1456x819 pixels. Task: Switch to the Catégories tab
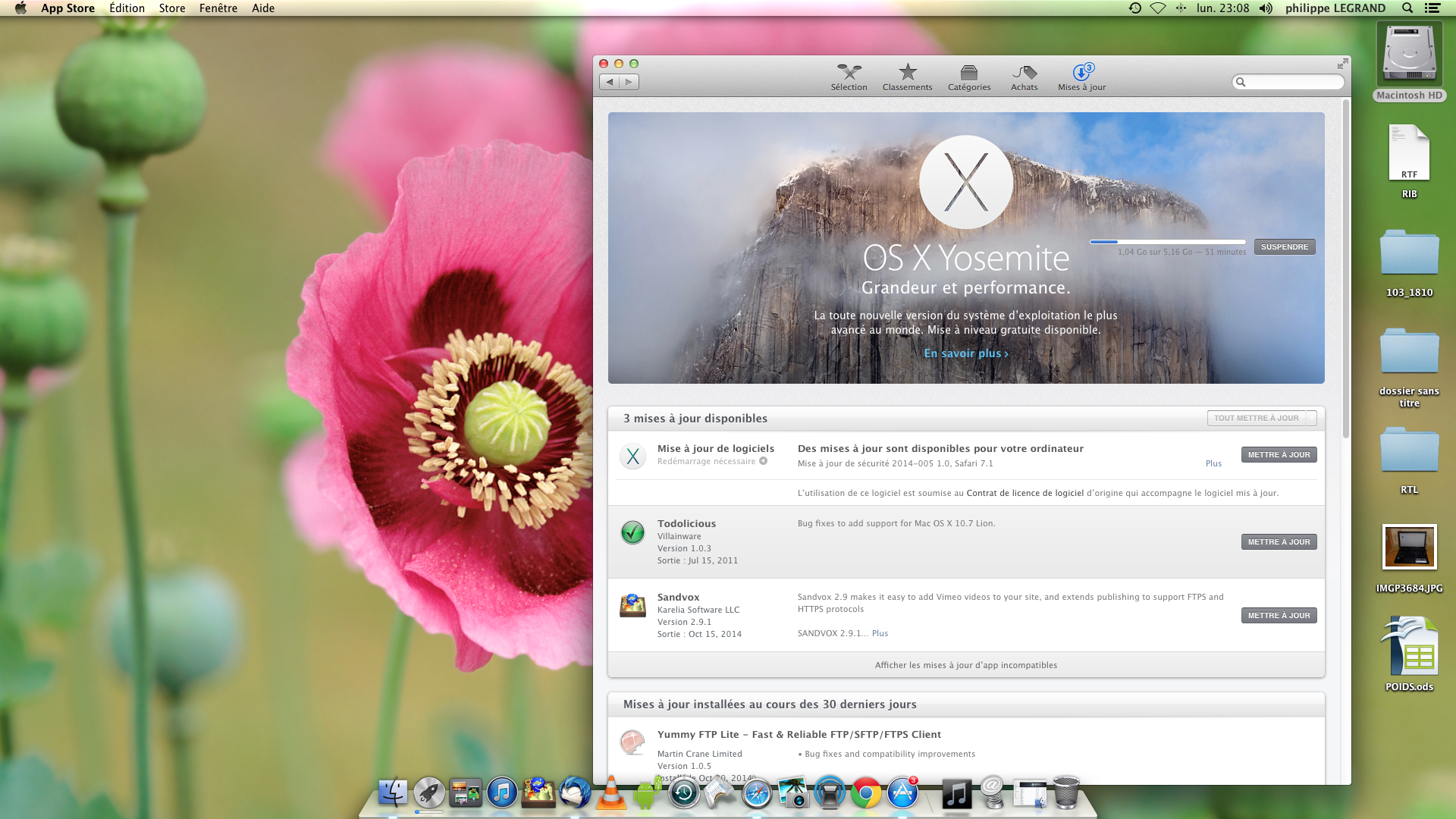tap(969, 77)
